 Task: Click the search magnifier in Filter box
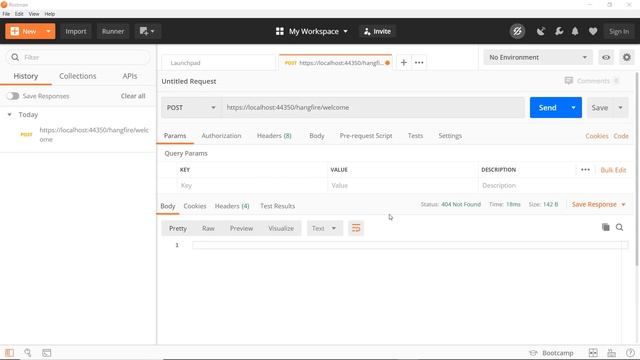(15, 57)
